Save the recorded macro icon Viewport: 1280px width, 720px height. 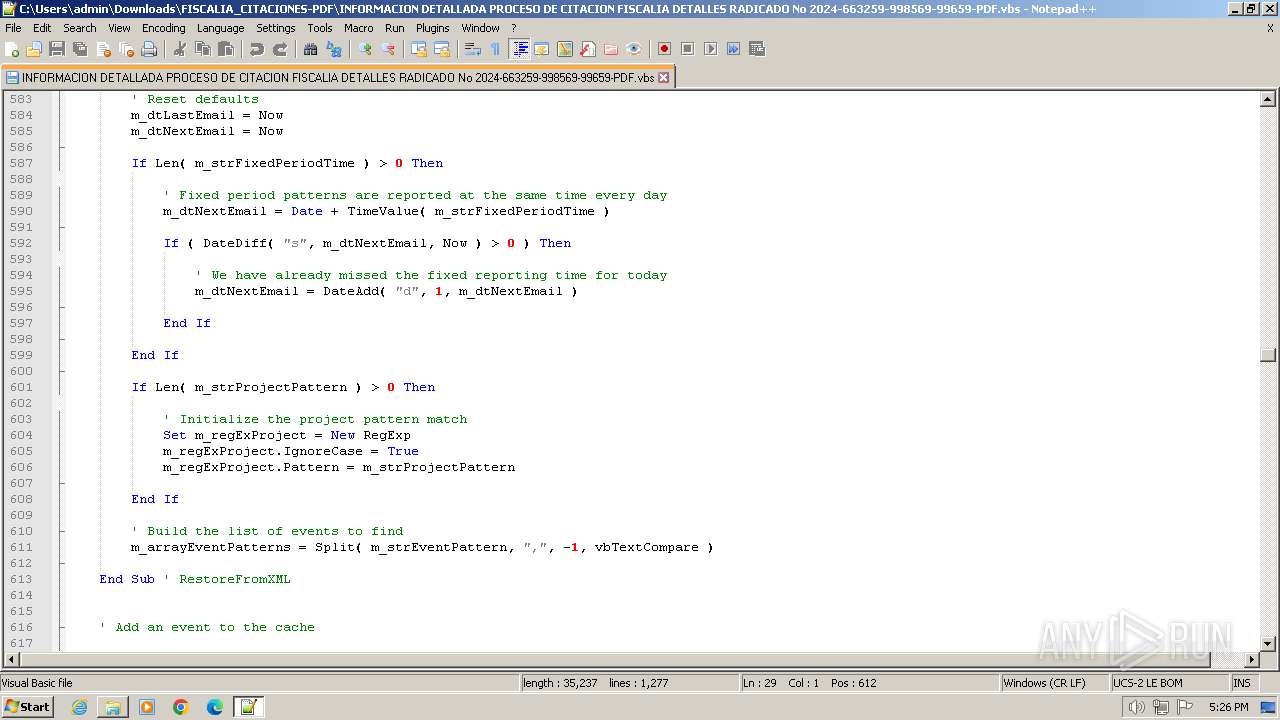(757, 49)
